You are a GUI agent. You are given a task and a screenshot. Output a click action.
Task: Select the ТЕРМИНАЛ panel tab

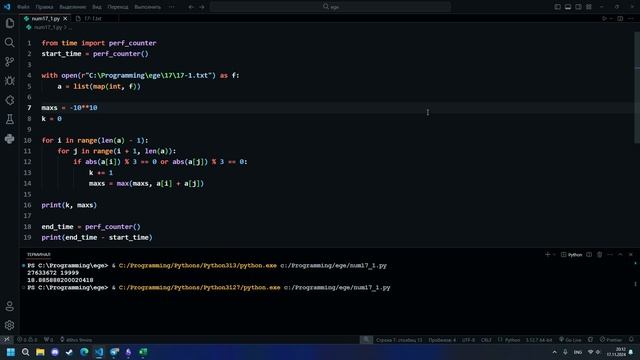pyautogui.click(x=39, y=254)
